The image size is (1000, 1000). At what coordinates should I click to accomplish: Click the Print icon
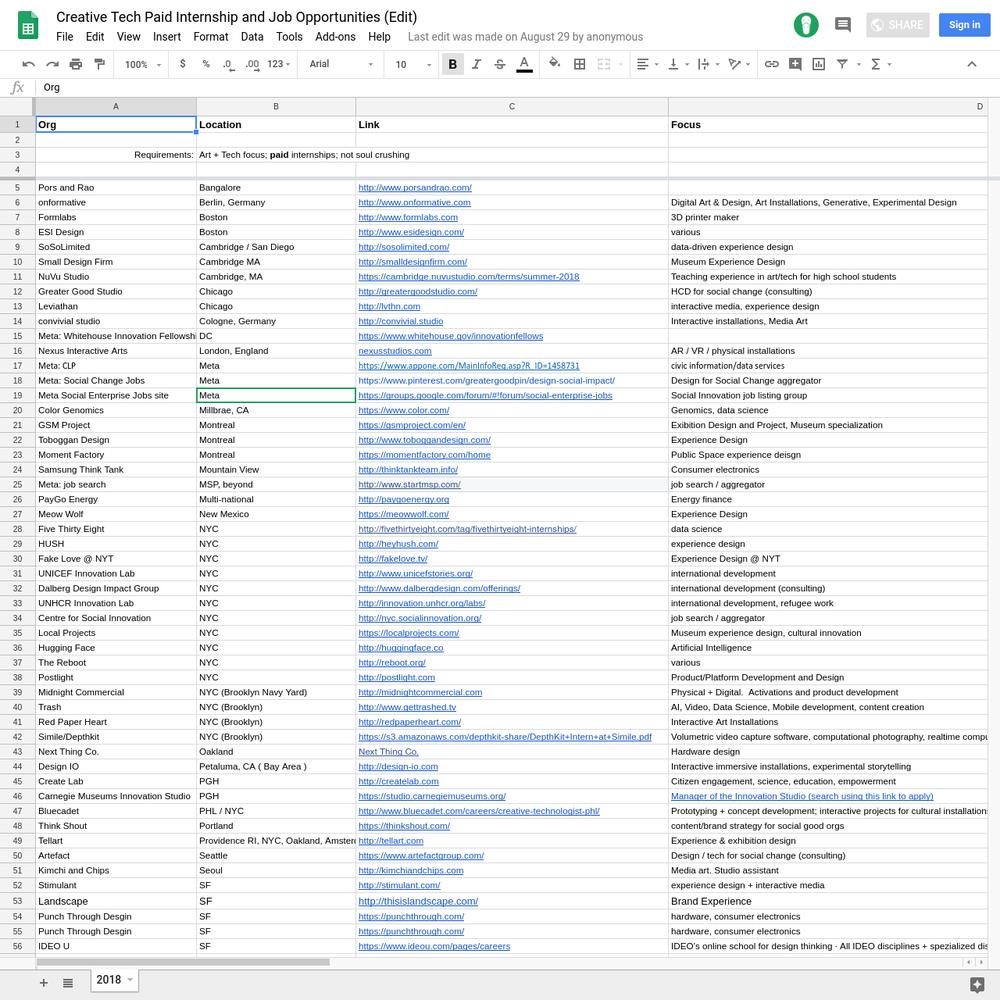tap(76, 64)
